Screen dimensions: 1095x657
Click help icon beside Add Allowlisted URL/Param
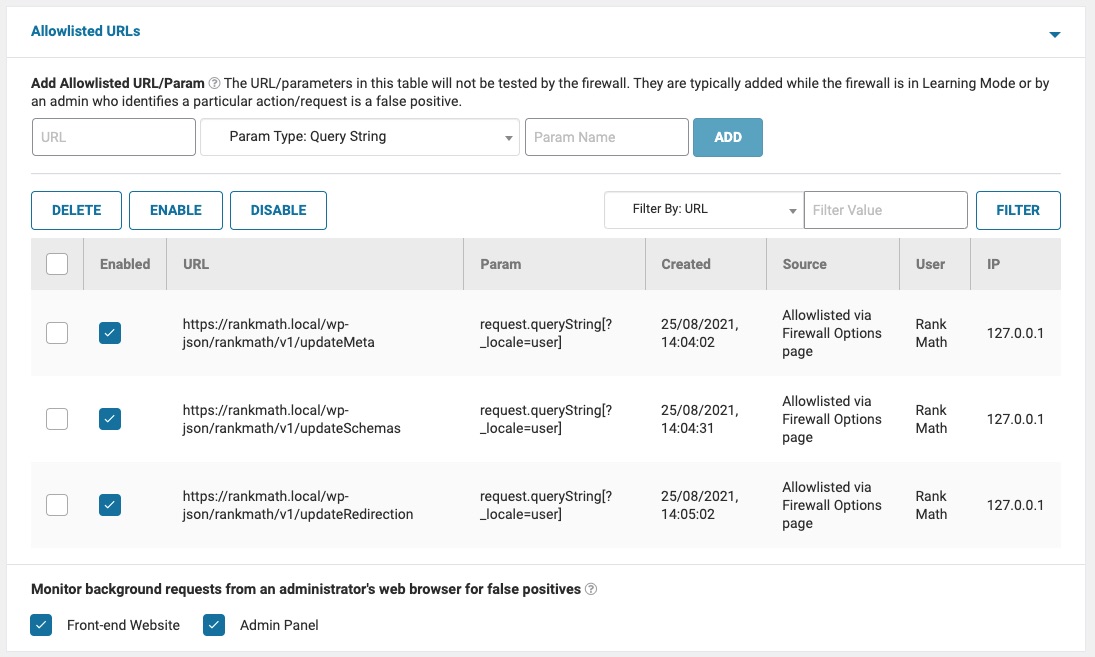tap(214, 83)
